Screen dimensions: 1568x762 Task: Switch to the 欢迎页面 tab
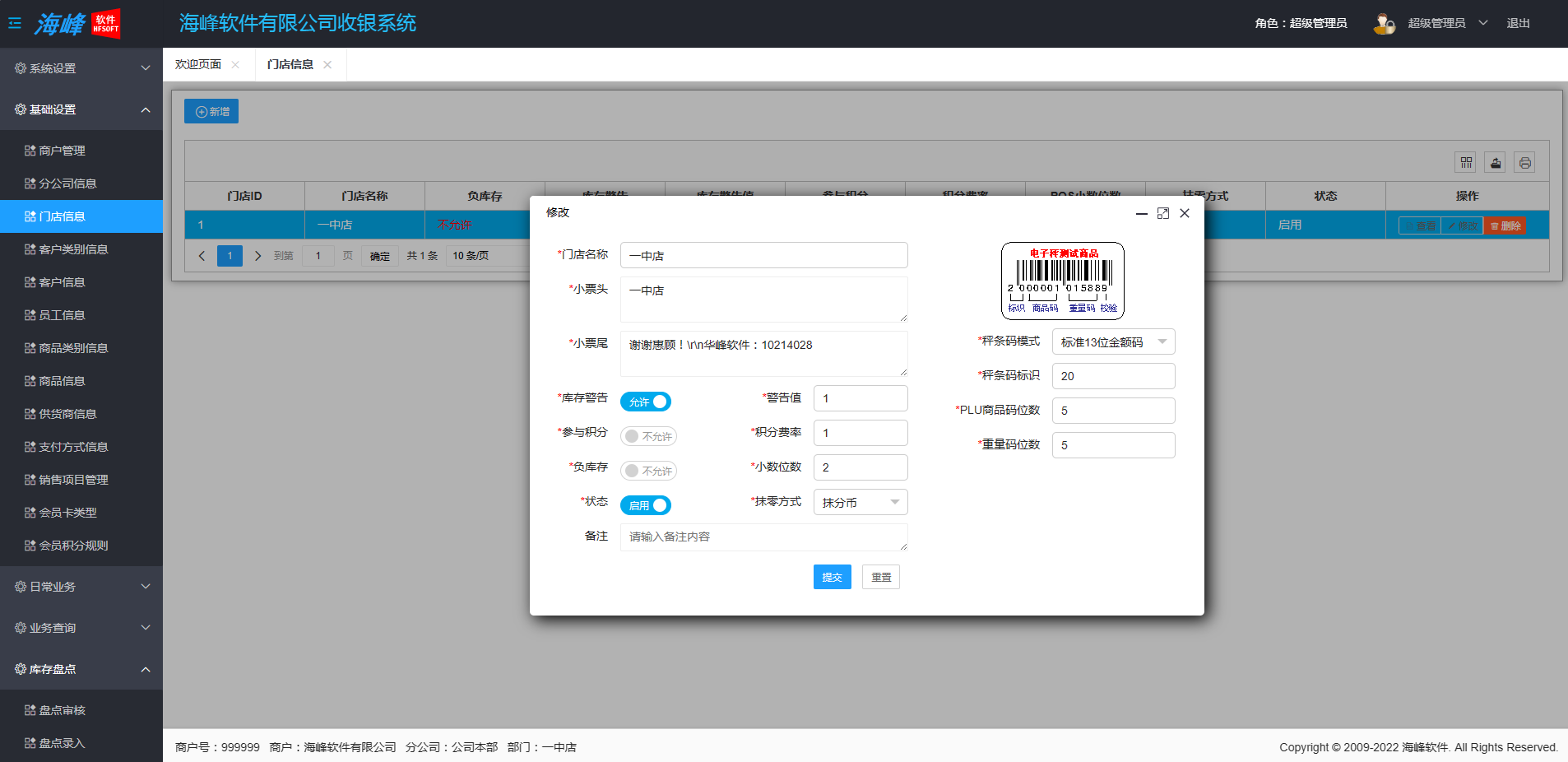point(198,64)
